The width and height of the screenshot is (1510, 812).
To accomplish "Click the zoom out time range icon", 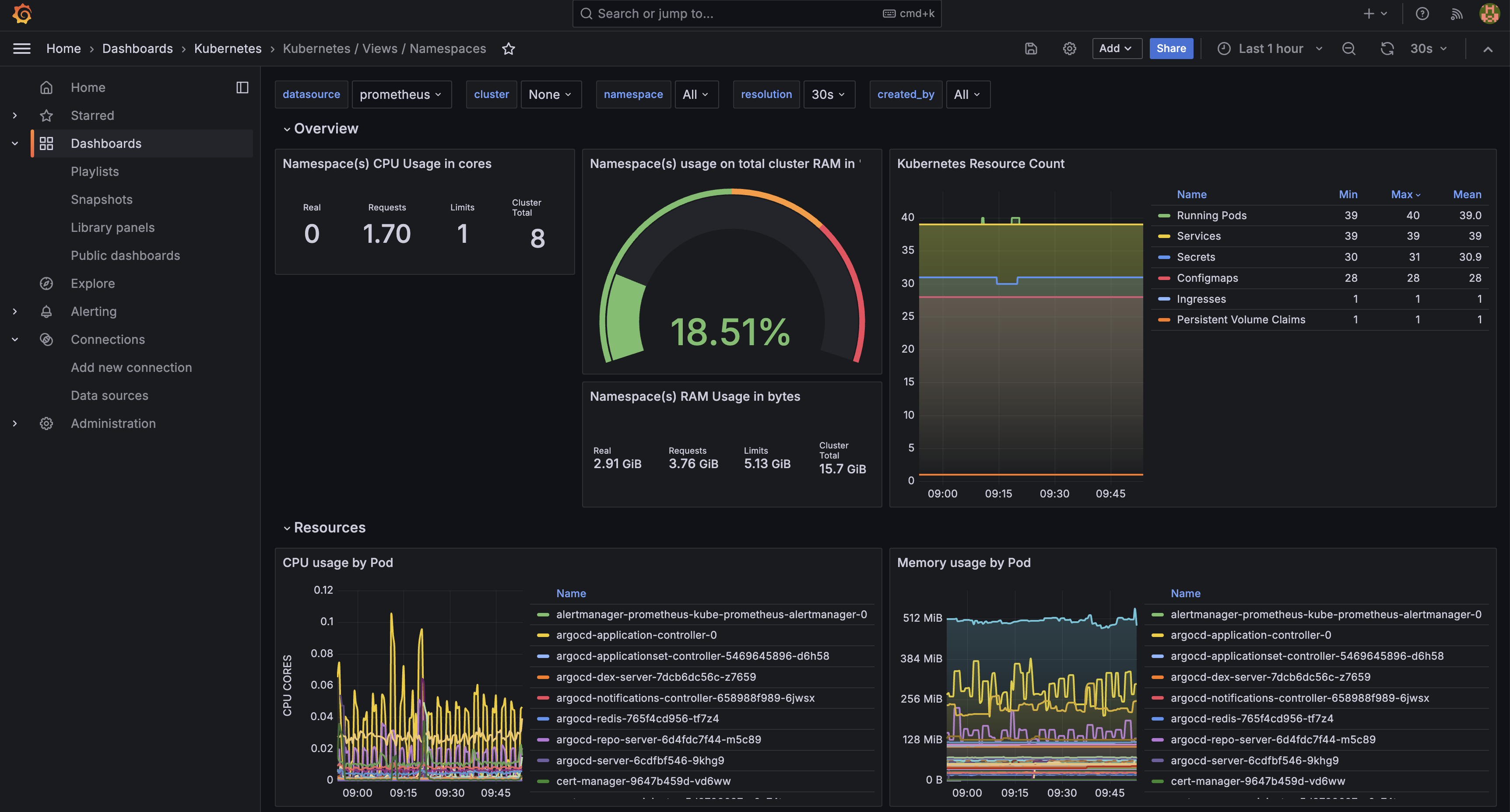I will click(1349, 49).
